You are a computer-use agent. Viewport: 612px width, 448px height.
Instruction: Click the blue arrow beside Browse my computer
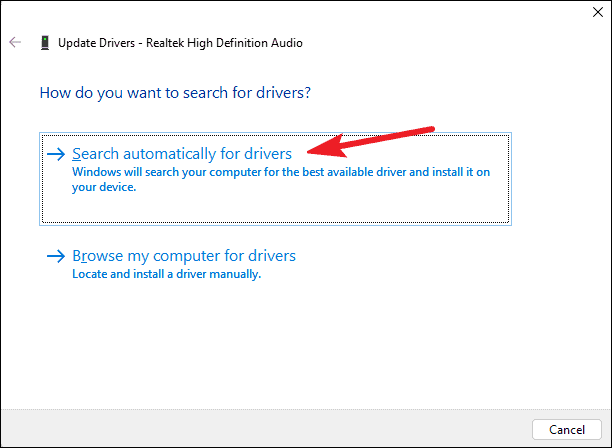click(56, 256)
